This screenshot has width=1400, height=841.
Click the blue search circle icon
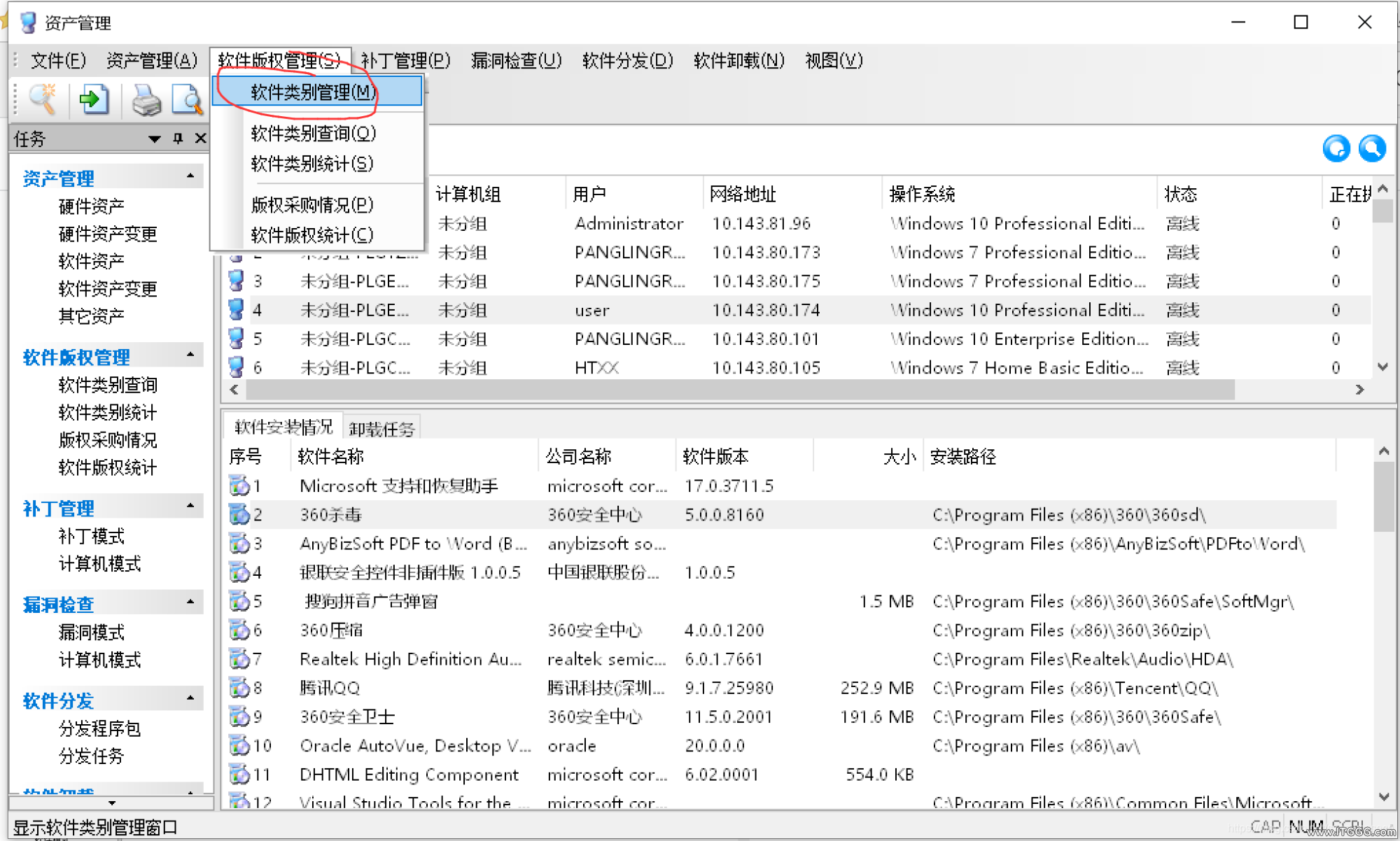(x=1372, y=148)
